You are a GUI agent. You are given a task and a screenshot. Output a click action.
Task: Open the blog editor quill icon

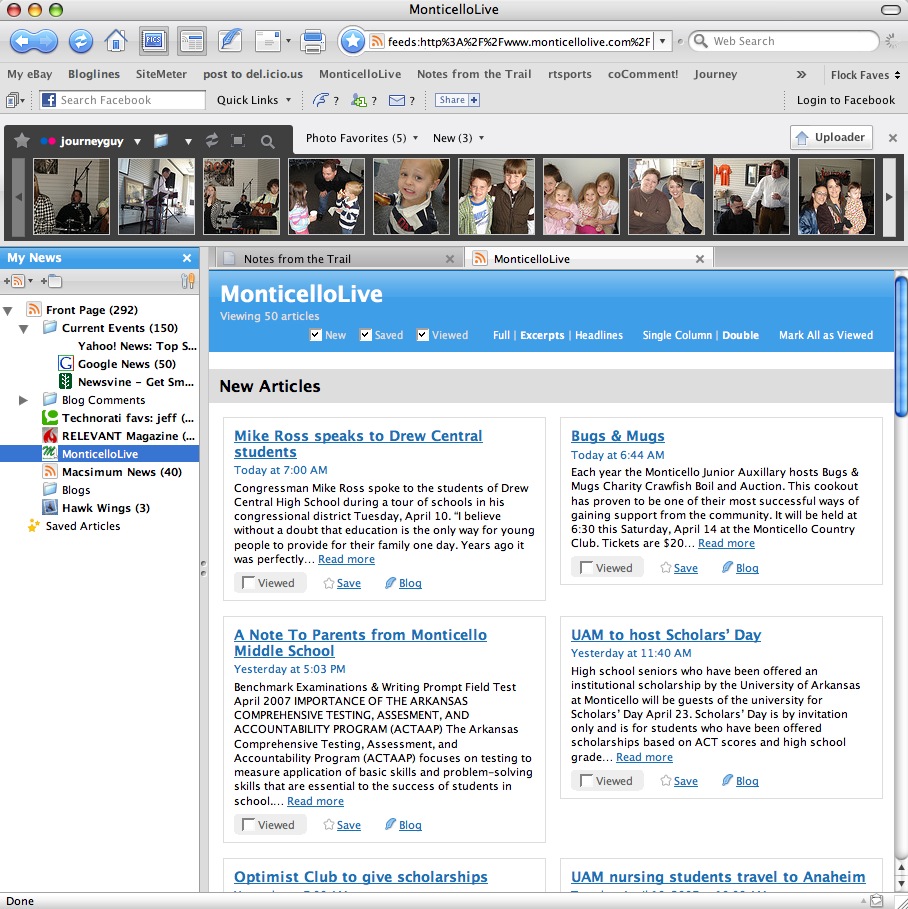(230, 41)
